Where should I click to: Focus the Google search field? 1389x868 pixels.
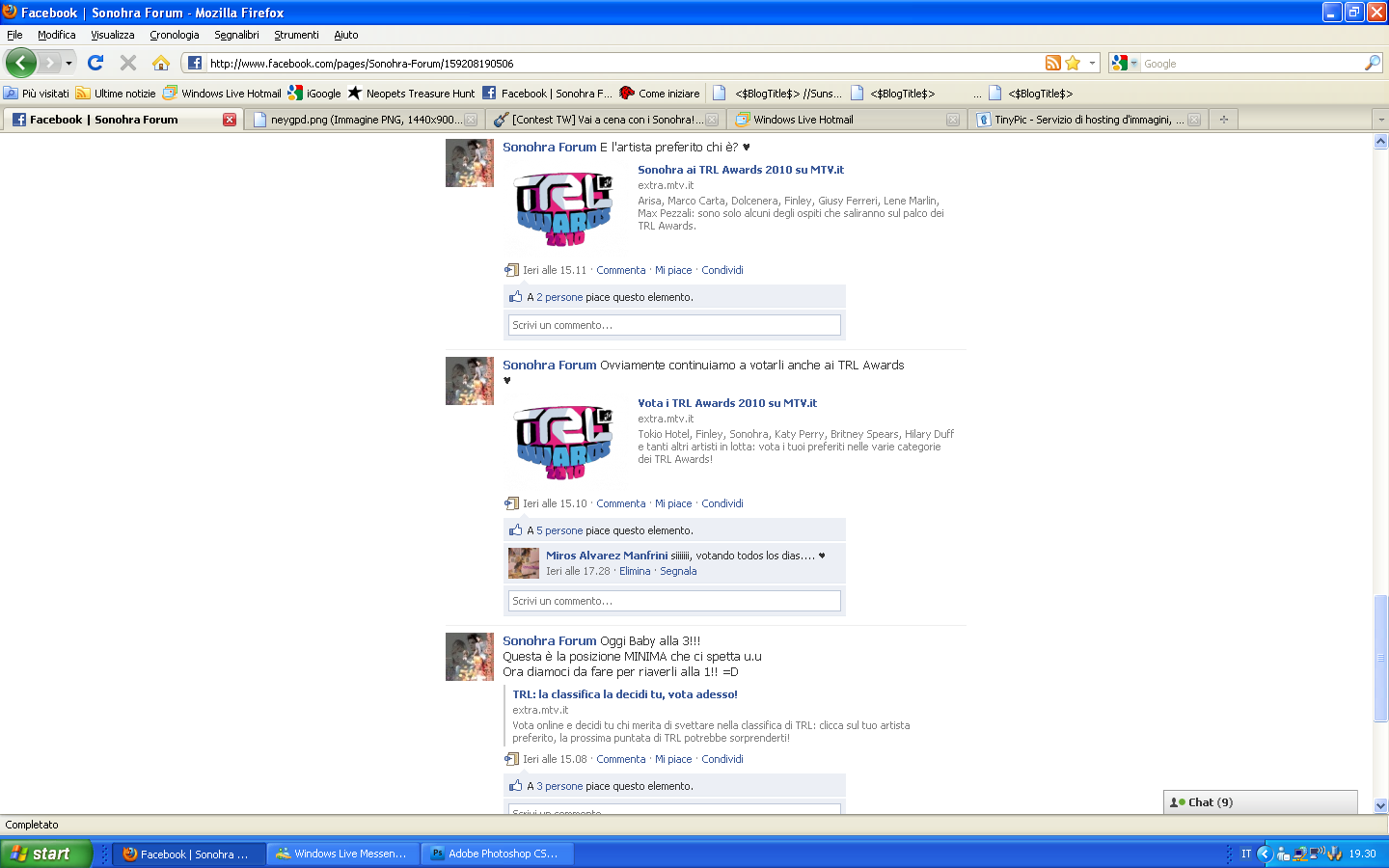[x=1252, y=64]
